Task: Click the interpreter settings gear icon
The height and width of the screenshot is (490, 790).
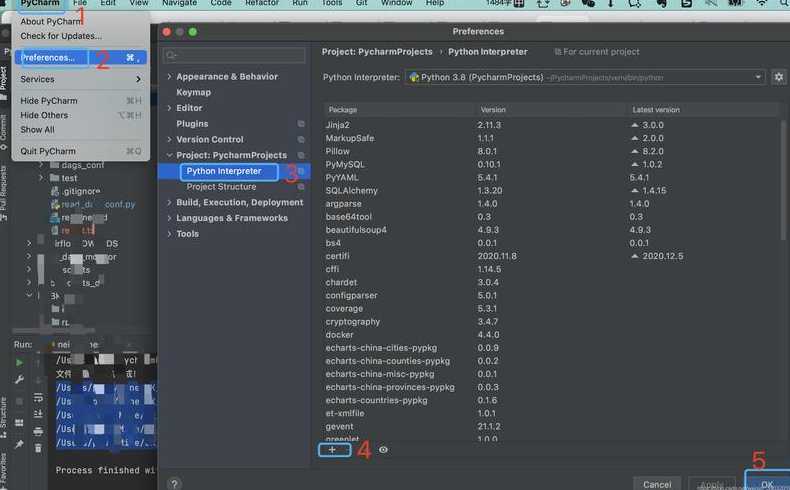Action: click(778, 77)
